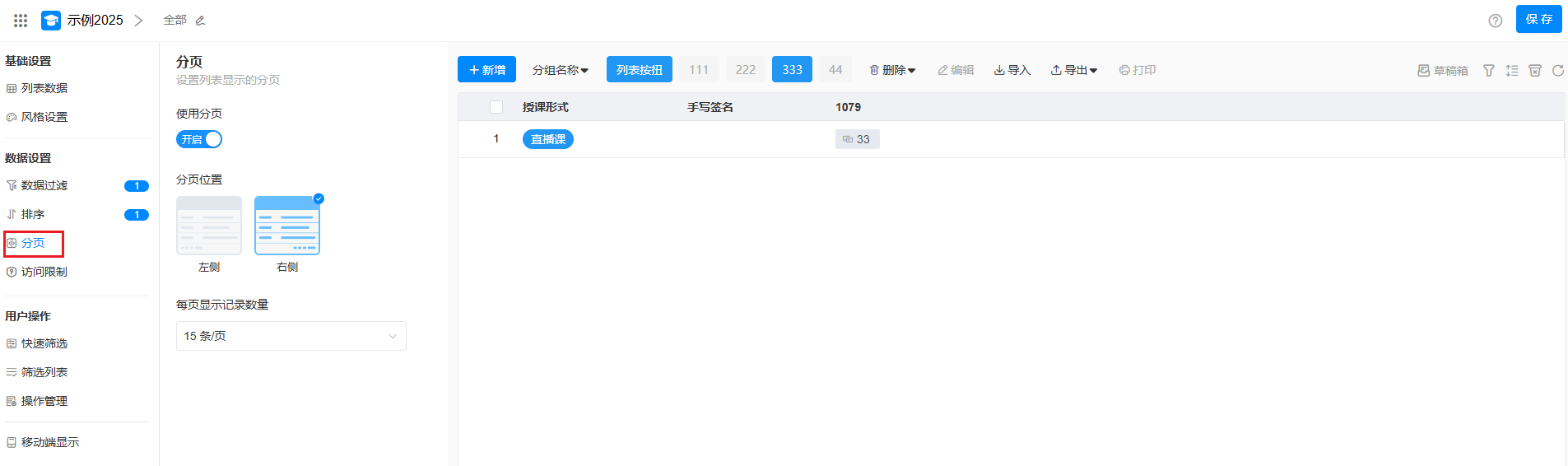Open the 草稿箱 drafts box
The image size is (1568, 466).
[x=1442, y=71]
